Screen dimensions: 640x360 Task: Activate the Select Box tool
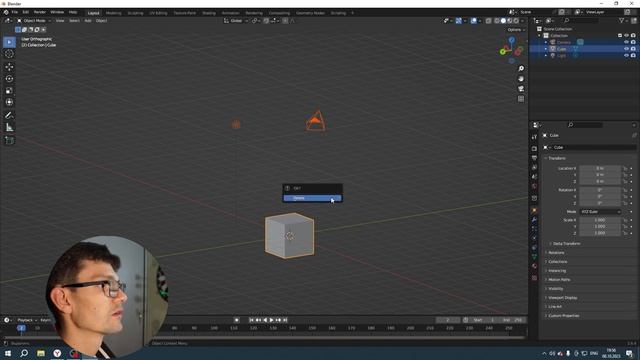9,42
